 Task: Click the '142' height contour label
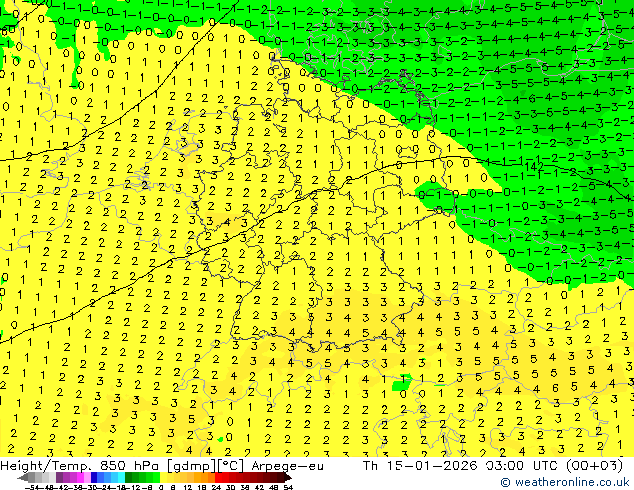pos(534,166)
